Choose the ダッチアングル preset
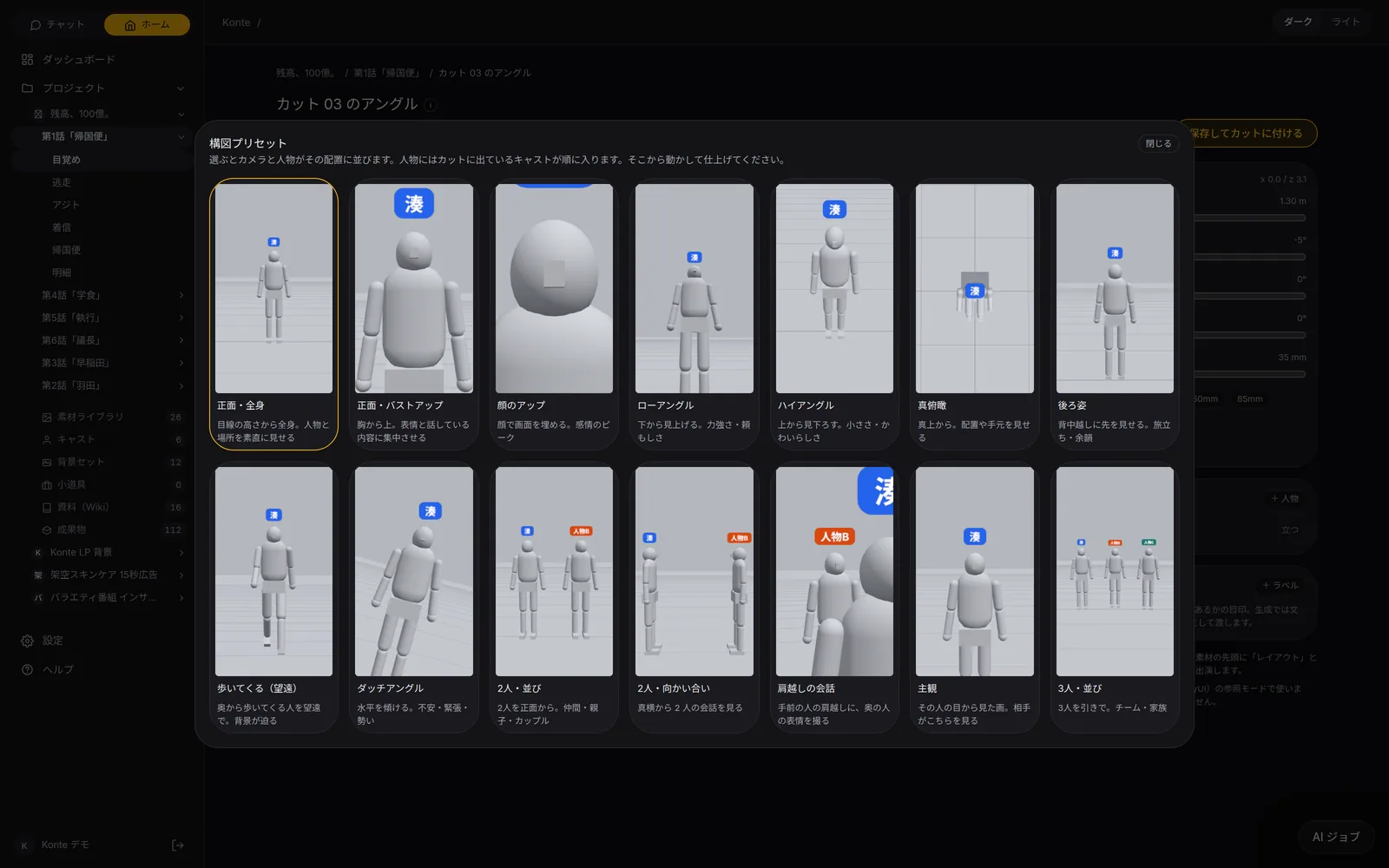The image size is (1389, 868). (x=414, y=597)
